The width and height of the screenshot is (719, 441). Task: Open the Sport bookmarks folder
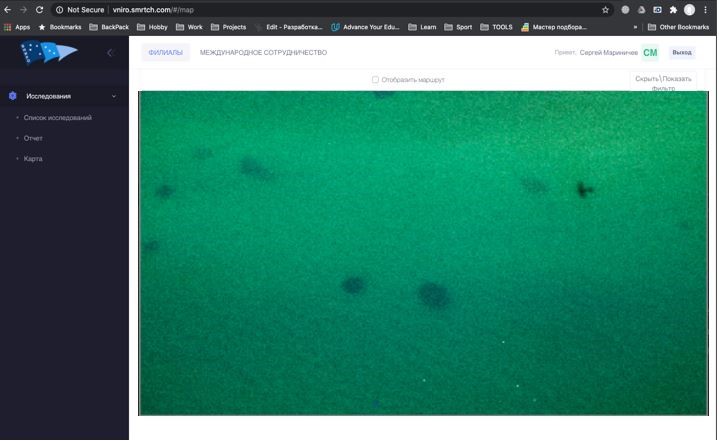[458, 27]
